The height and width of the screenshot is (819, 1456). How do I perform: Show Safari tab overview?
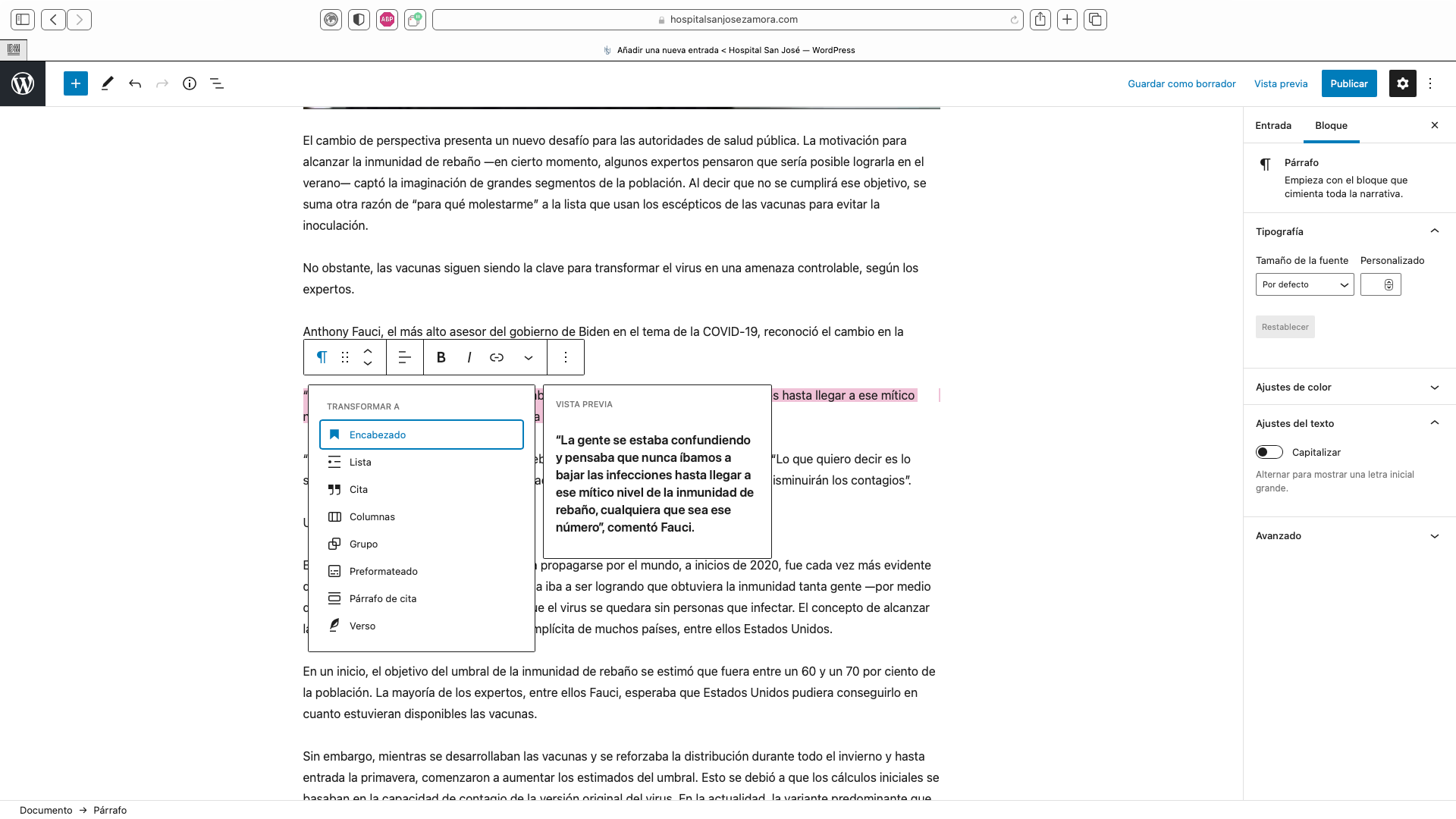tap(1095, 19)
